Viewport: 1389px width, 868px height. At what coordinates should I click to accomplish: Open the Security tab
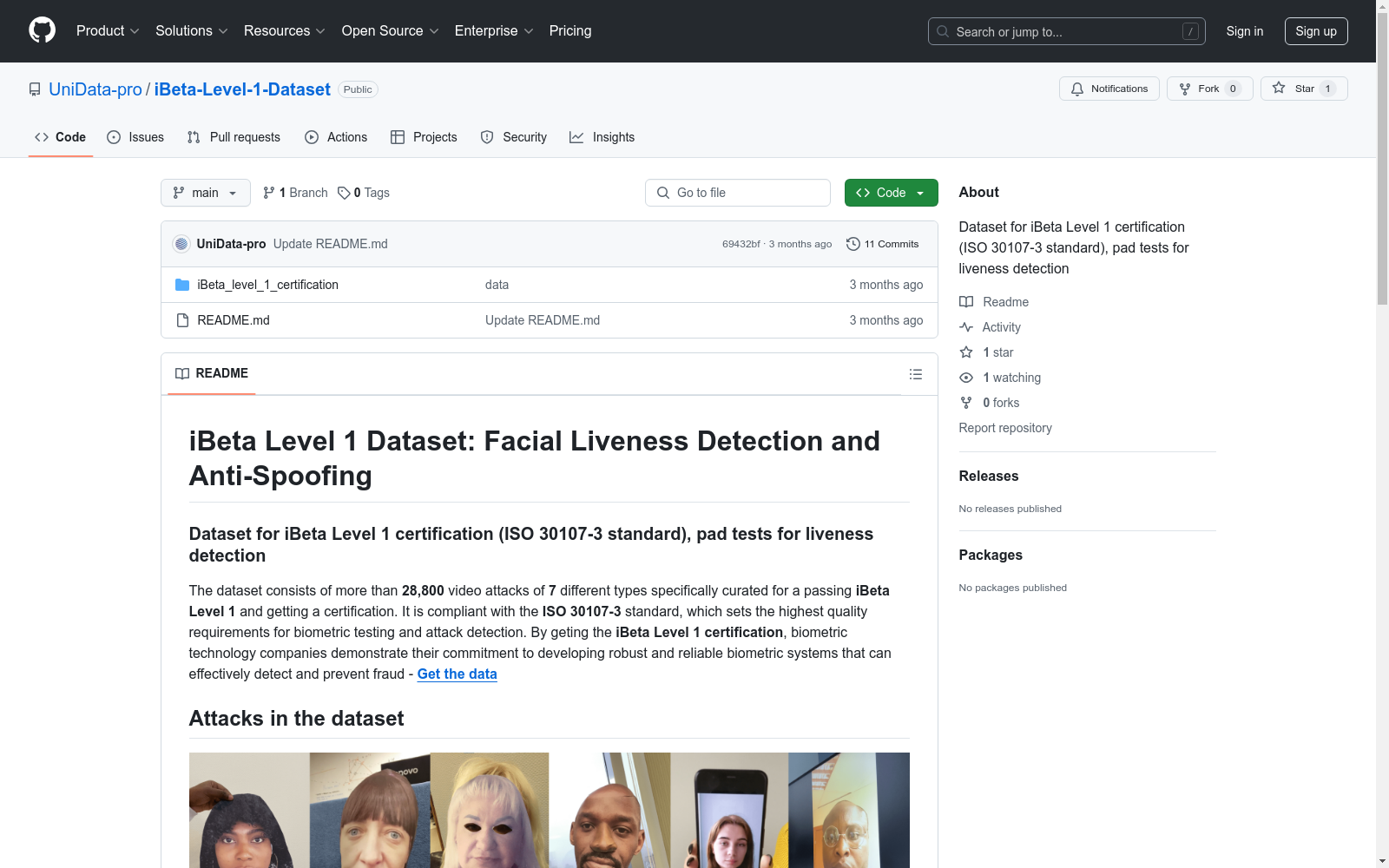point(514,137)
